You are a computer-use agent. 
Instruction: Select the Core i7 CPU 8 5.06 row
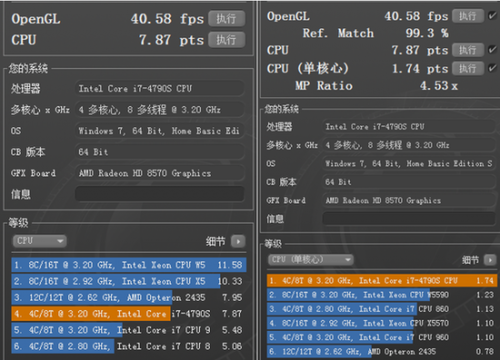[x=129, y=346]
